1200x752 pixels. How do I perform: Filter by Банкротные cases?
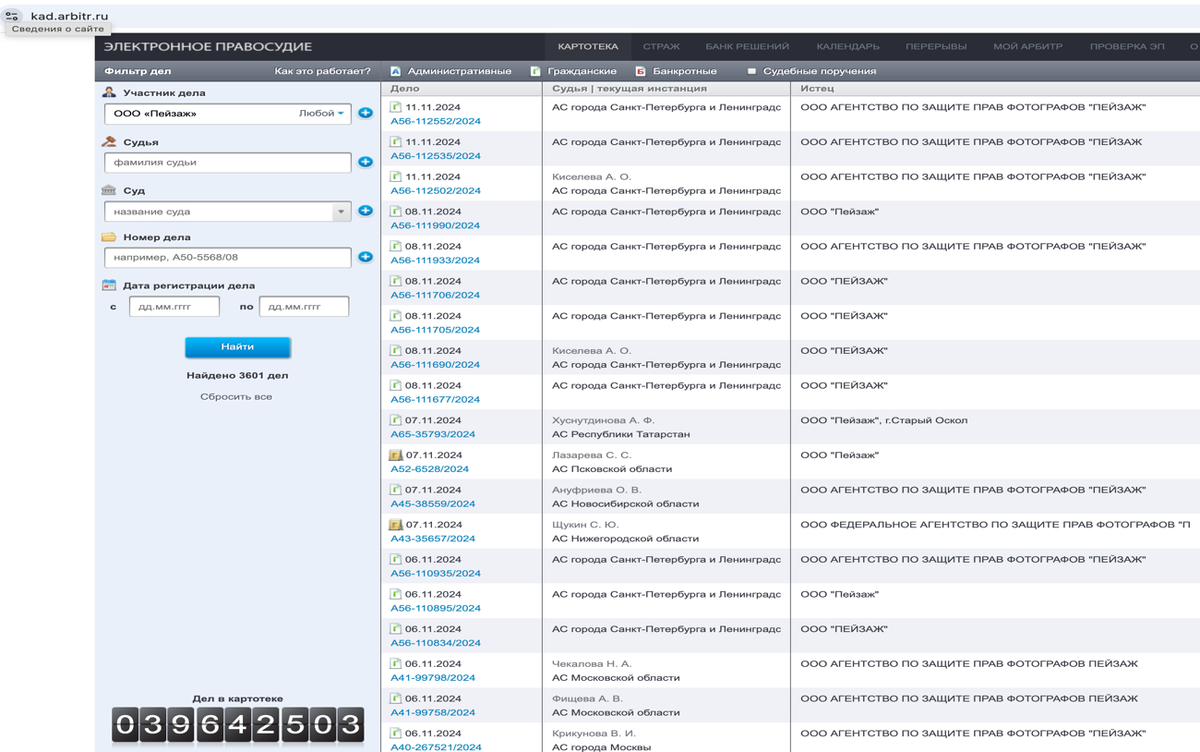(676, 71)
